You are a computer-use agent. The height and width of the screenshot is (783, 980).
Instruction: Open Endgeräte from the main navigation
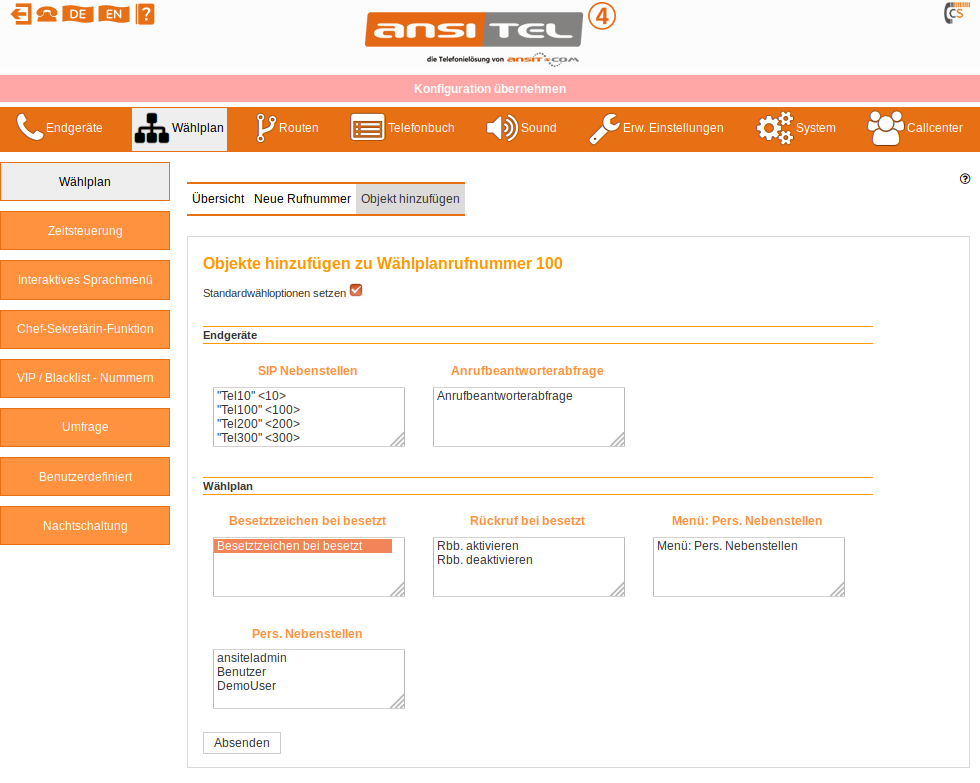pos(60,128)
